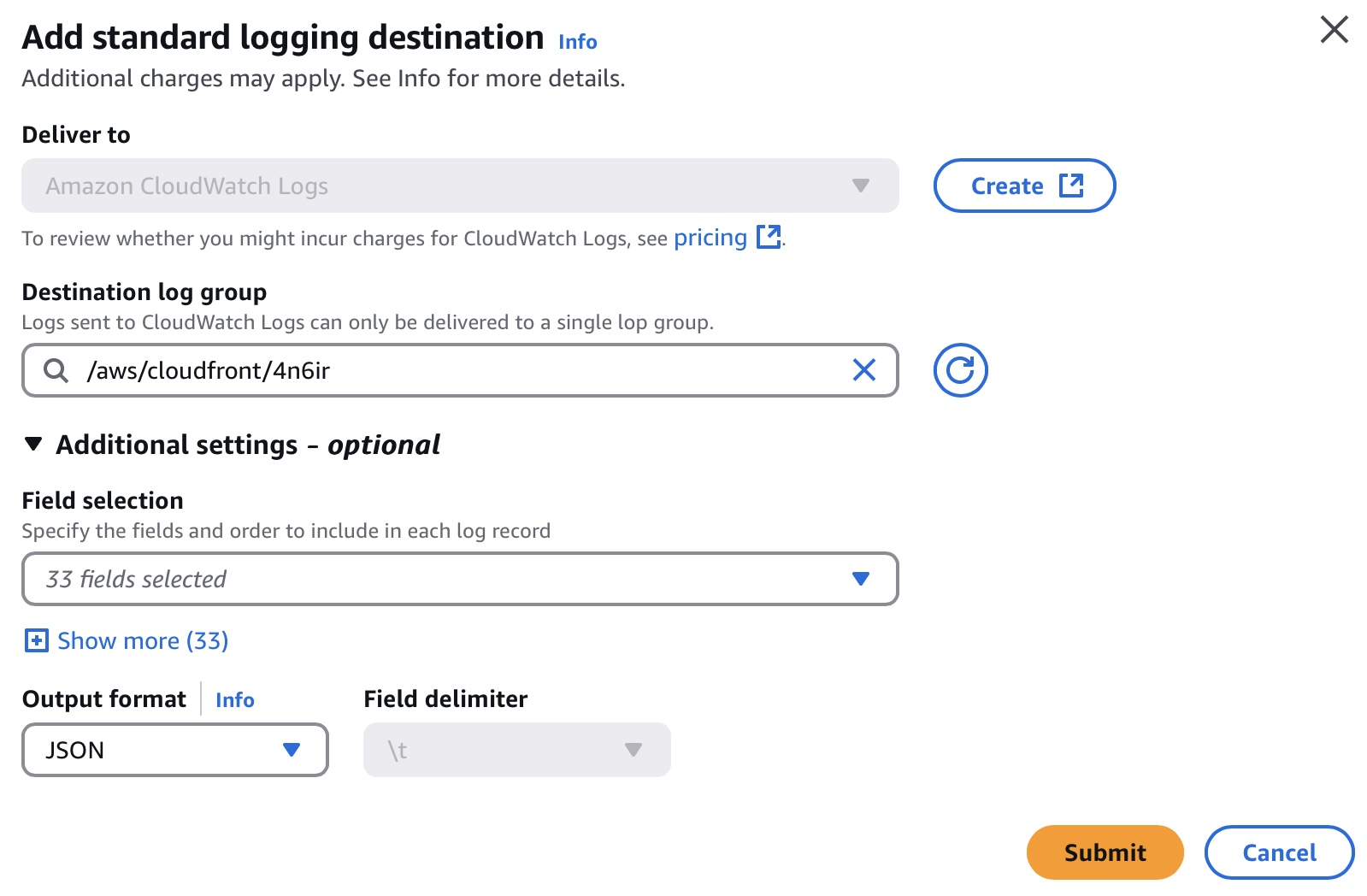The image size is (1367, 896).
Task: Click the refresh log groups icon
Action: [960, 370]
